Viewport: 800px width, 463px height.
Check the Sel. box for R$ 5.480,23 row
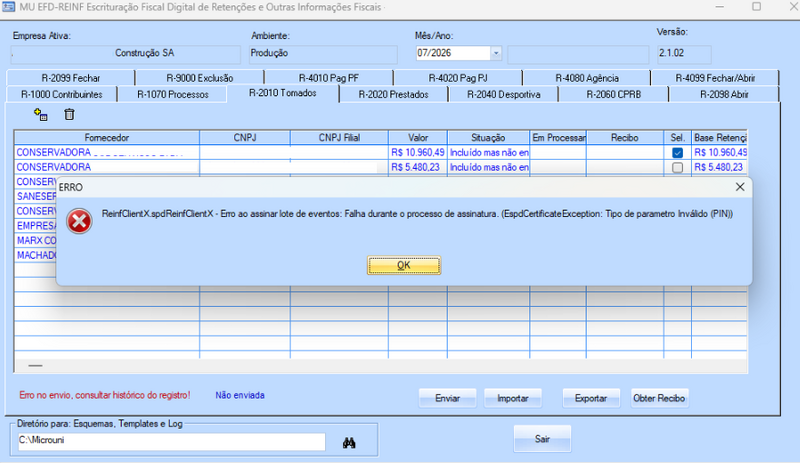677,167
